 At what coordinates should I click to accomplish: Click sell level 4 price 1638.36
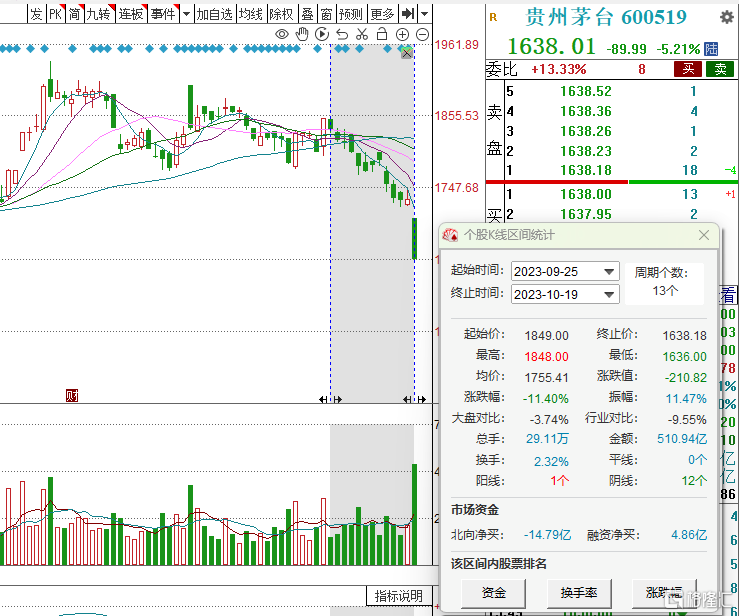pyautogui.click(x=586, y=111)
